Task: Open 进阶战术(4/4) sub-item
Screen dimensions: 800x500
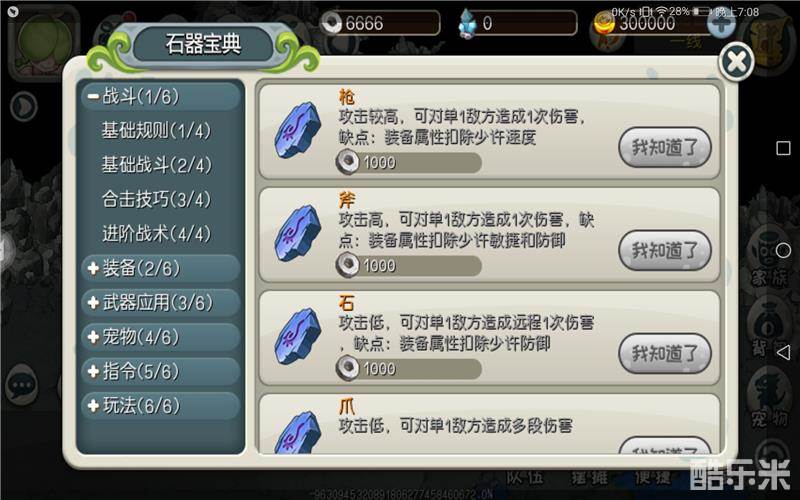Action: (156, 234)
